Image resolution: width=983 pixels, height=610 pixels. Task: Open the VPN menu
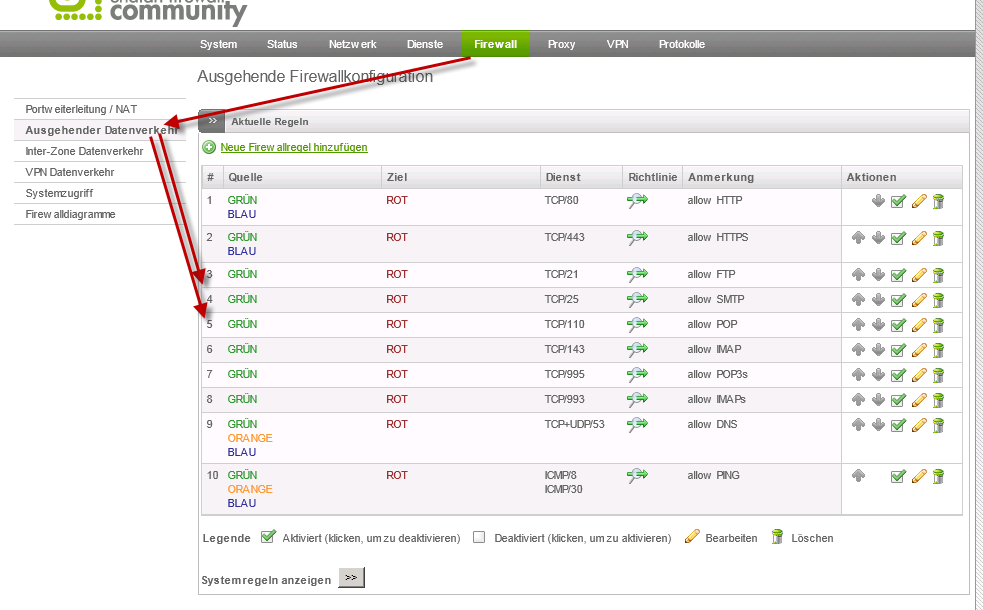[617, 44]
